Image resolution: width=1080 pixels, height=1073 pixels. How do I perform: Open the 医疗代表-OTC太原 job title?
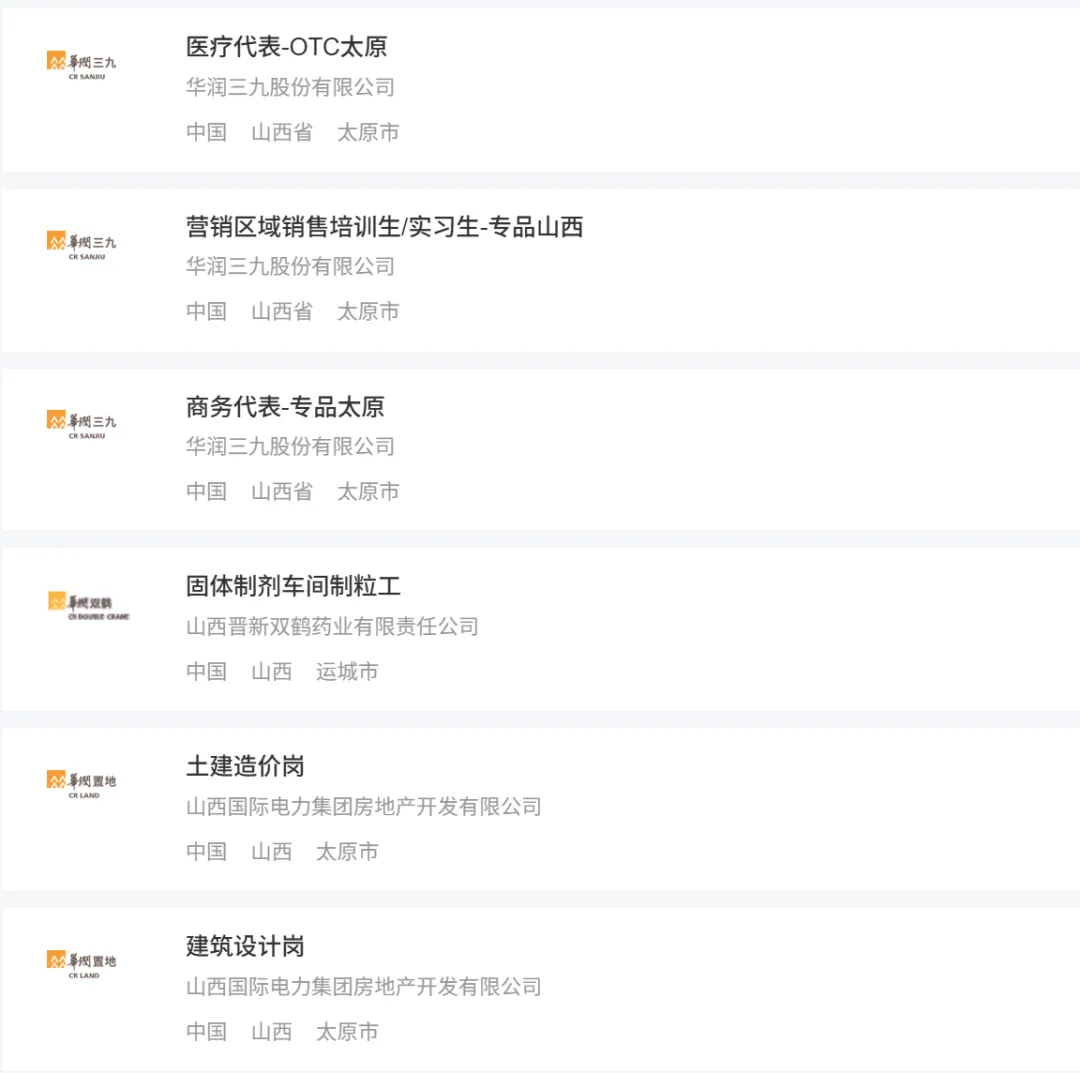pyautogui.click(x=287, y=47)
